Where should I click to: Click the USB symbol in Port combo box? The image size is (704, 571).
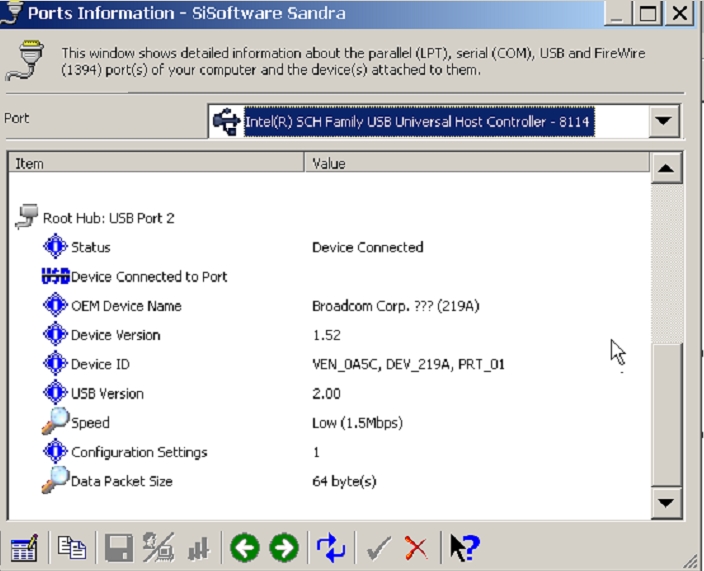(x=226, y=121)
